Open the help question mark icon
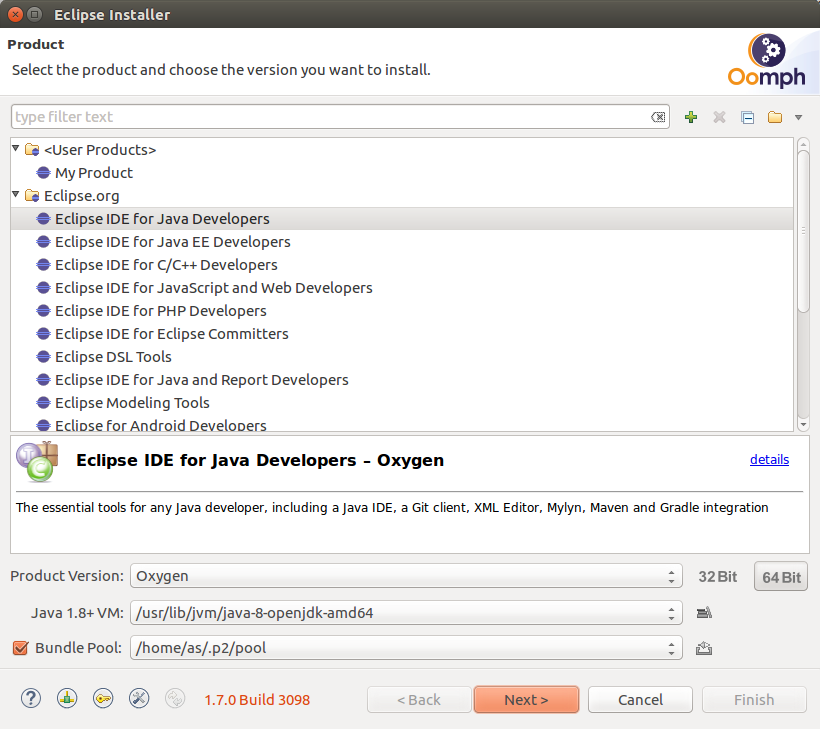 coord(31,699)
